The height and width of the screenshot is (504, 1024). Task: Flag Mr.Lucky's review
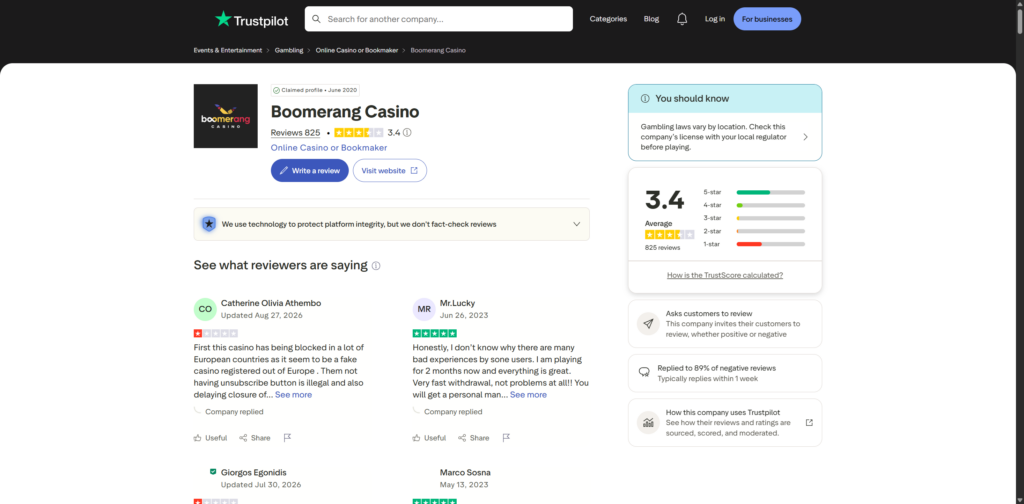[x=505, y=438]
